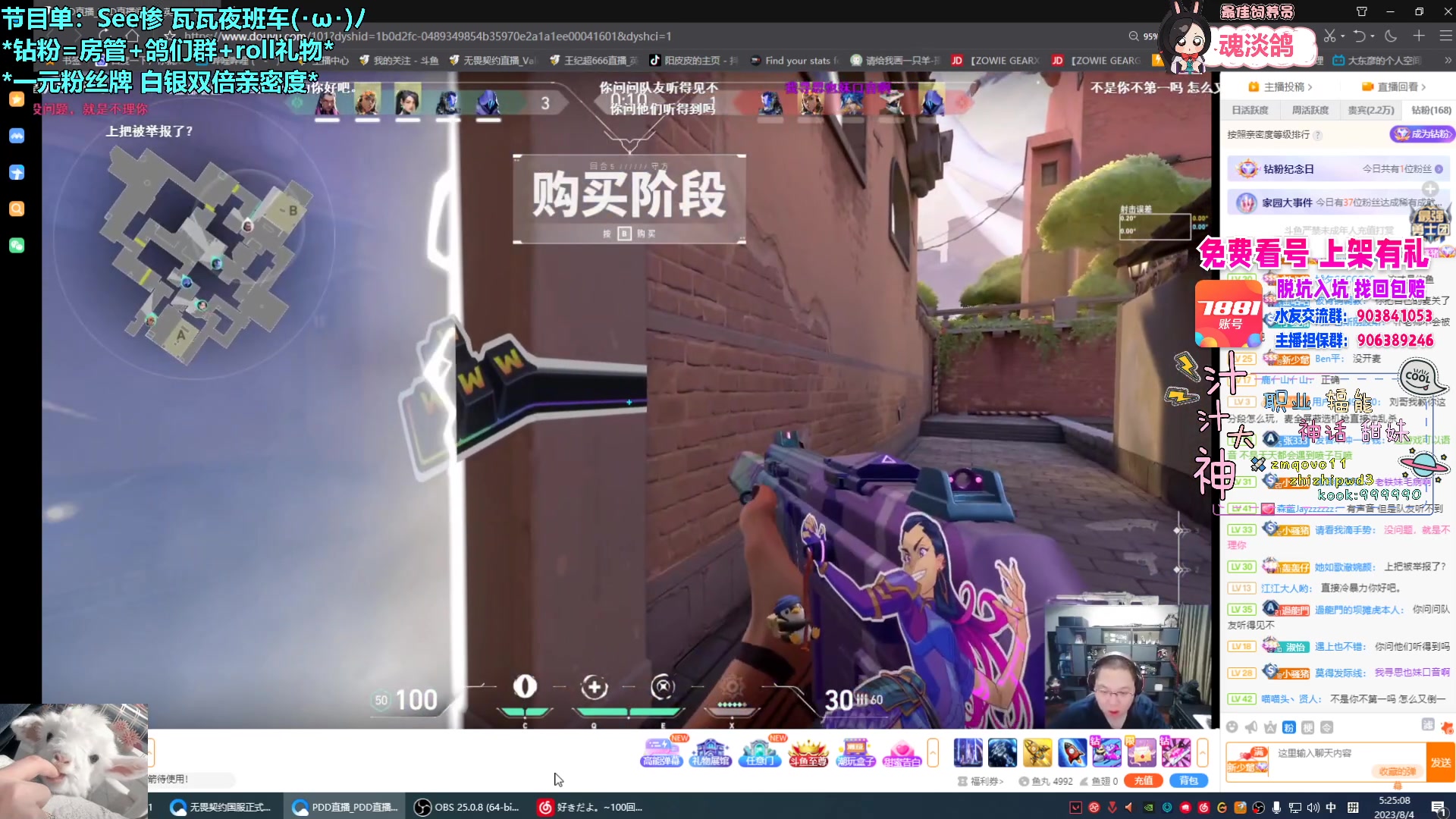Click the sidebar orange search icon
The height and width of the screenshot is (819, 1456).
(17, 209)
